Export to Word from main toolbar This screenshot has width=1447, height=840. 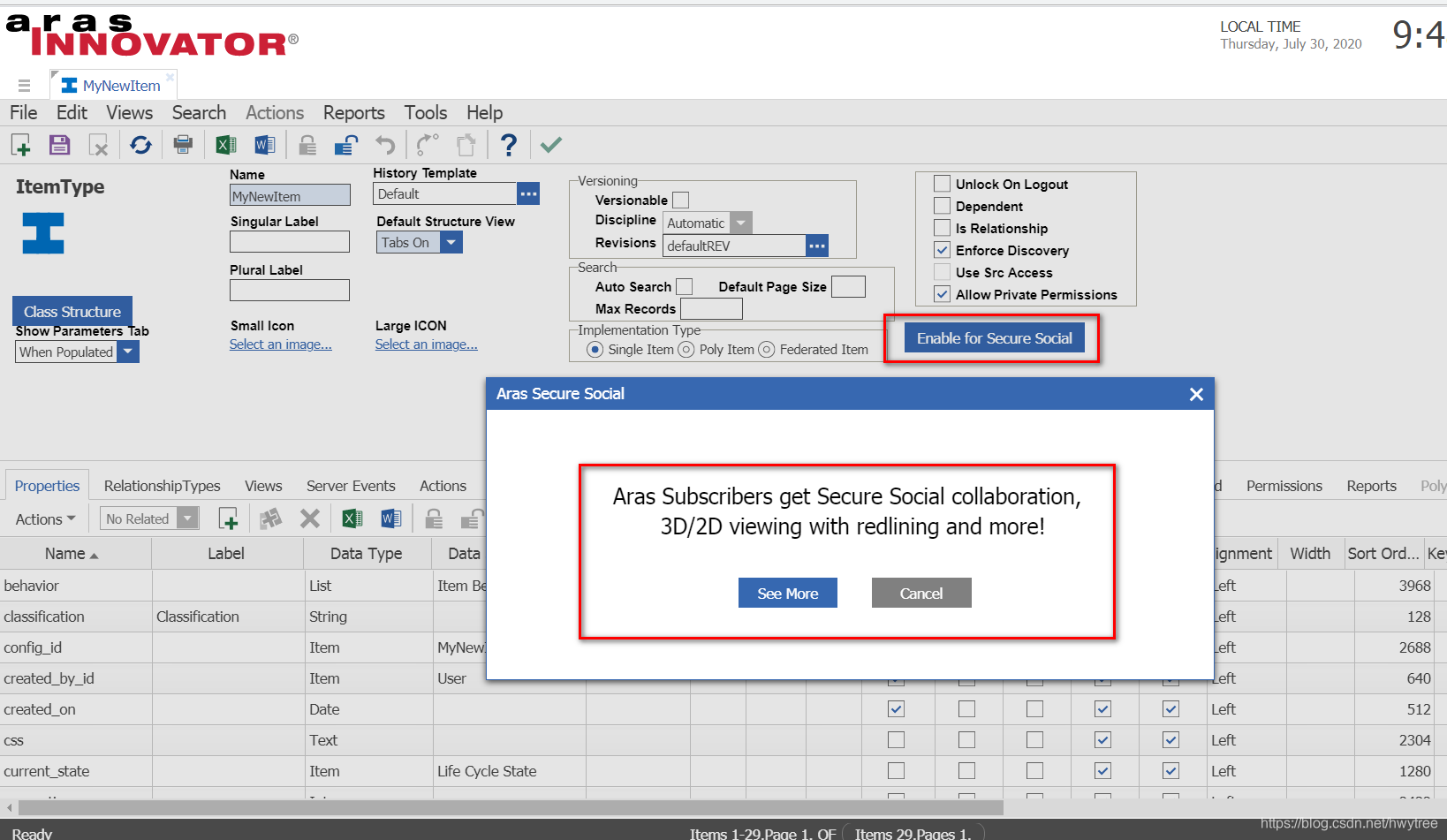pos(264,145)
